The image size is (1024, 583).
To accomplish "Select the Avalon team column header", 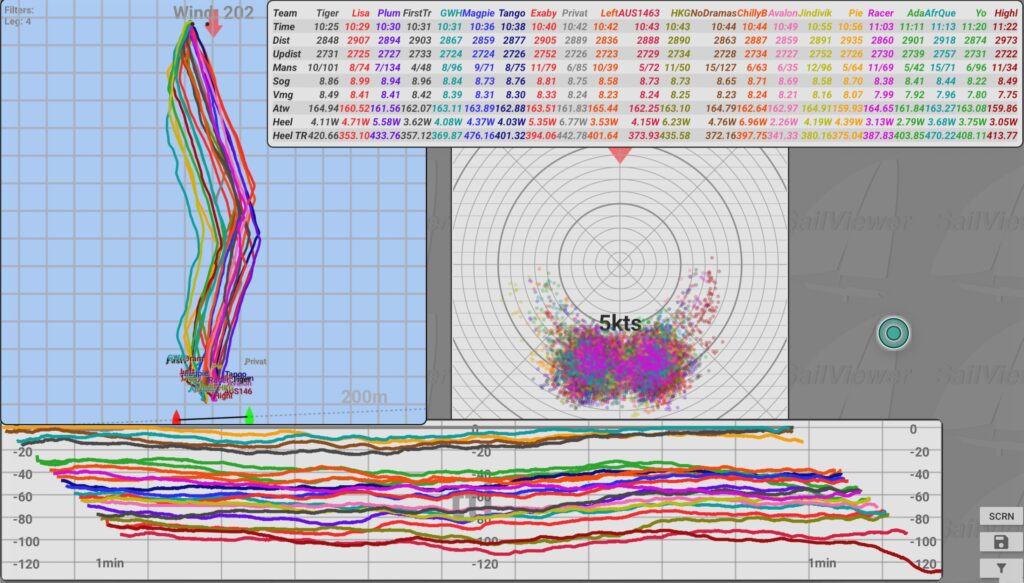I will [x=783, y=13].
